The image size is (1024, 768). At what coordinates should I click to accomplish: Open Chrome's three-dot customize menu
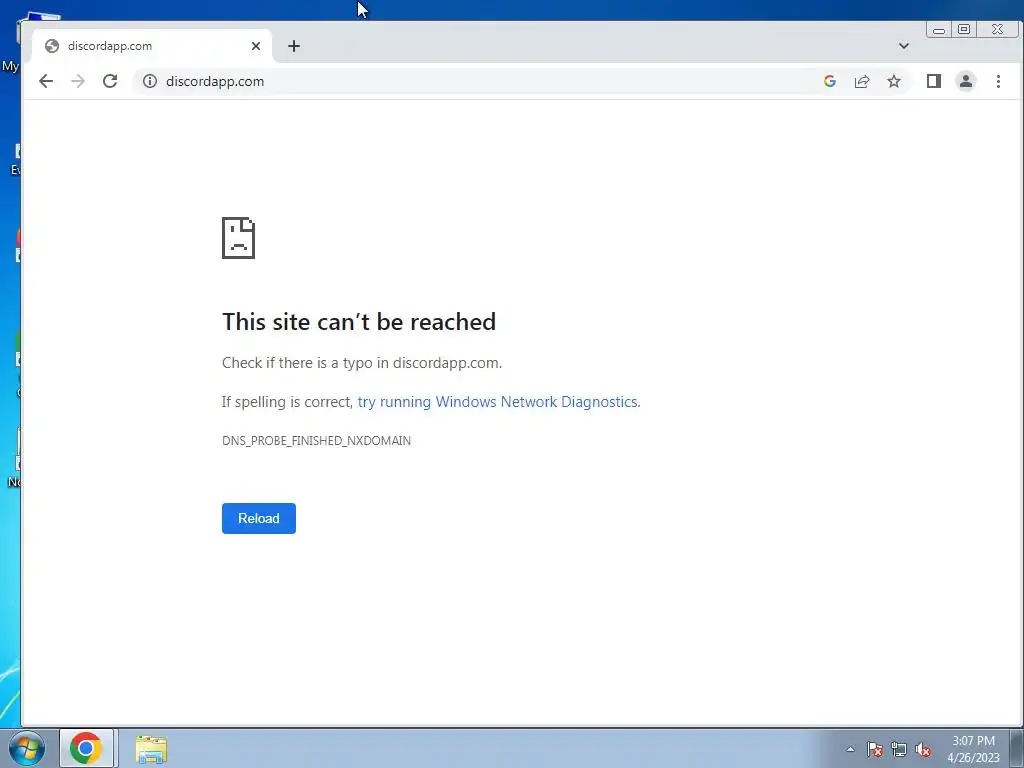pyautogui.click(x=998, y=81)
